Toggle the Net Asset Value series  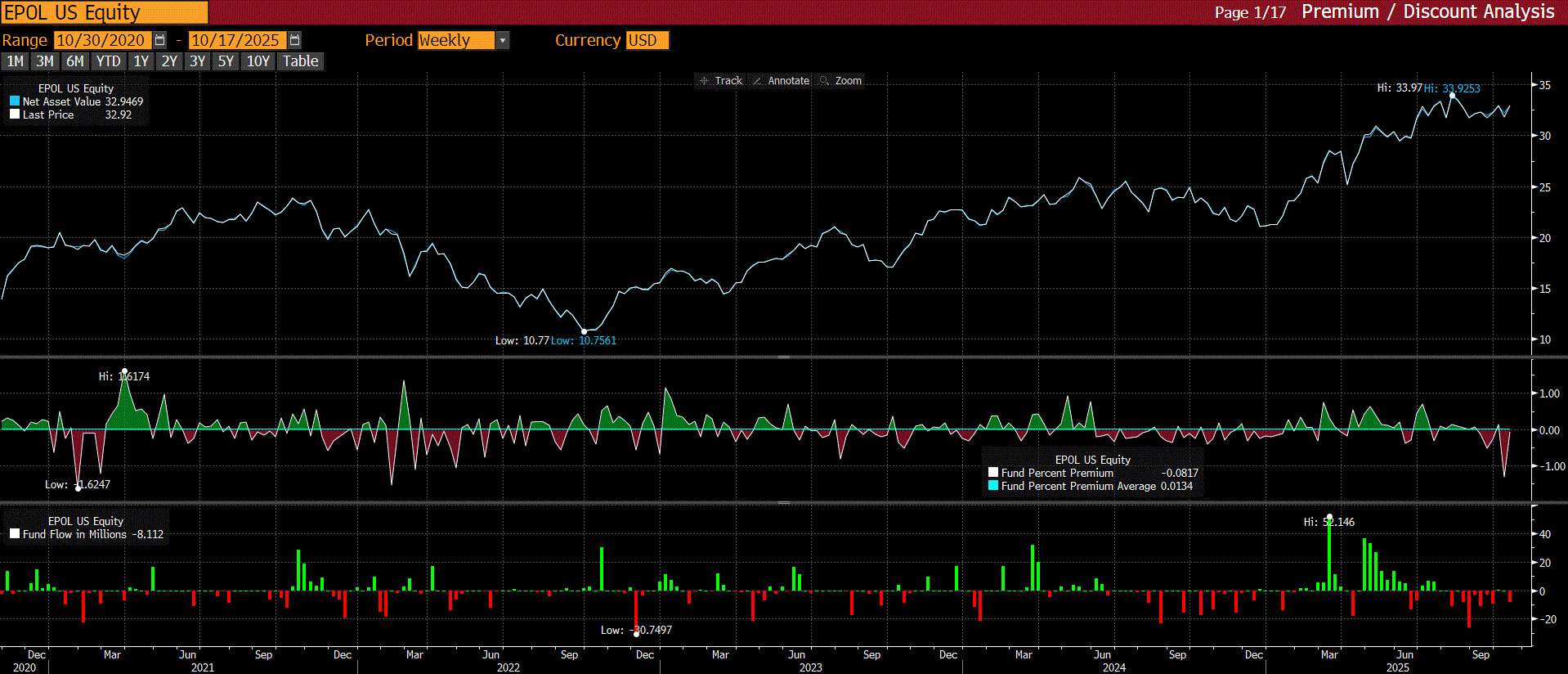(15, 101)
